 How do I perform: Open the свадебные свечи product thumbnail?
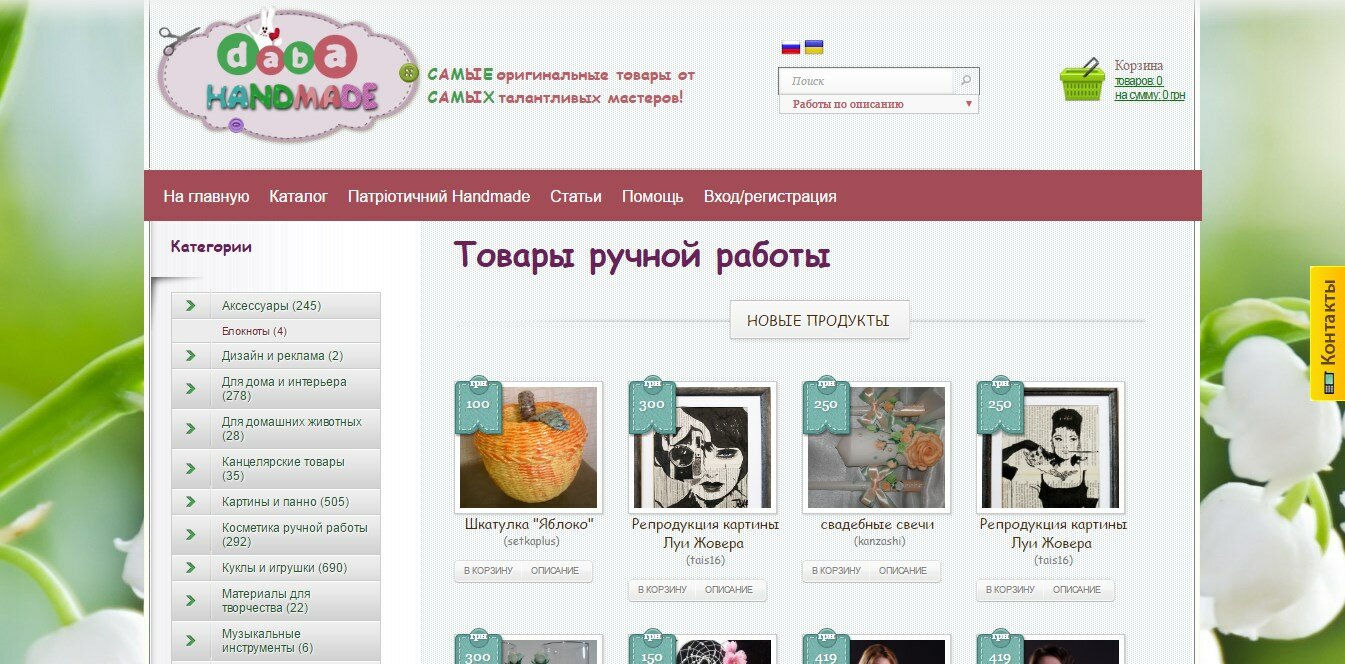tap(877, 447)
